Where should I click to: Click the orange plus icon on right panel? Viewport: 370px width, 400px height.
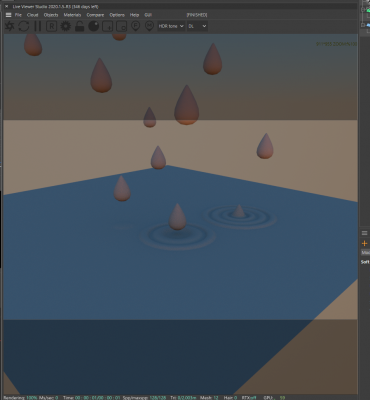click(364, 243)
